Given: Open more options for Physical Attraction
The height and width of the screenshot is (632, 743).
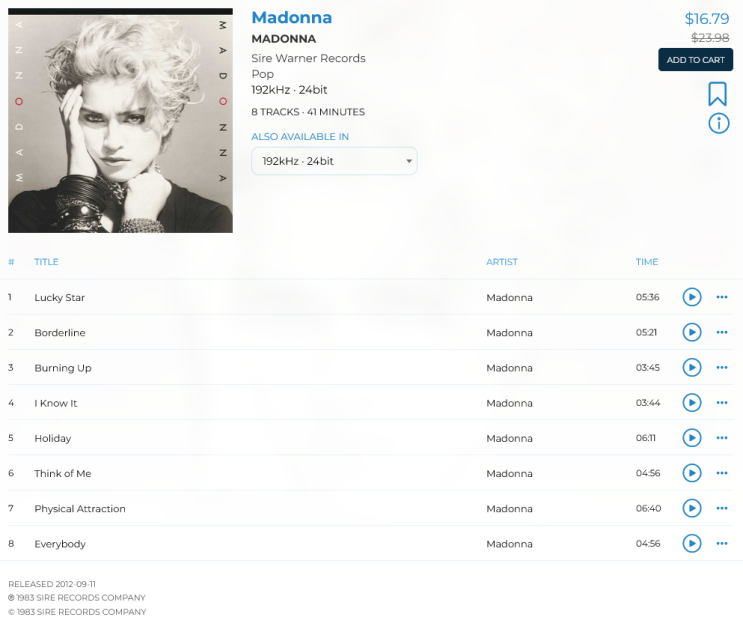Looking at the screenshot, I should (722, 508).
